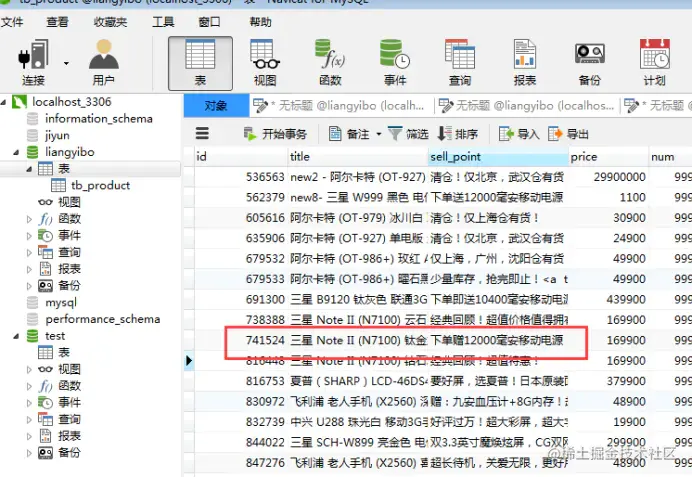
Task: Open the 连接 connection tool
Action: (x=33, y=63)
